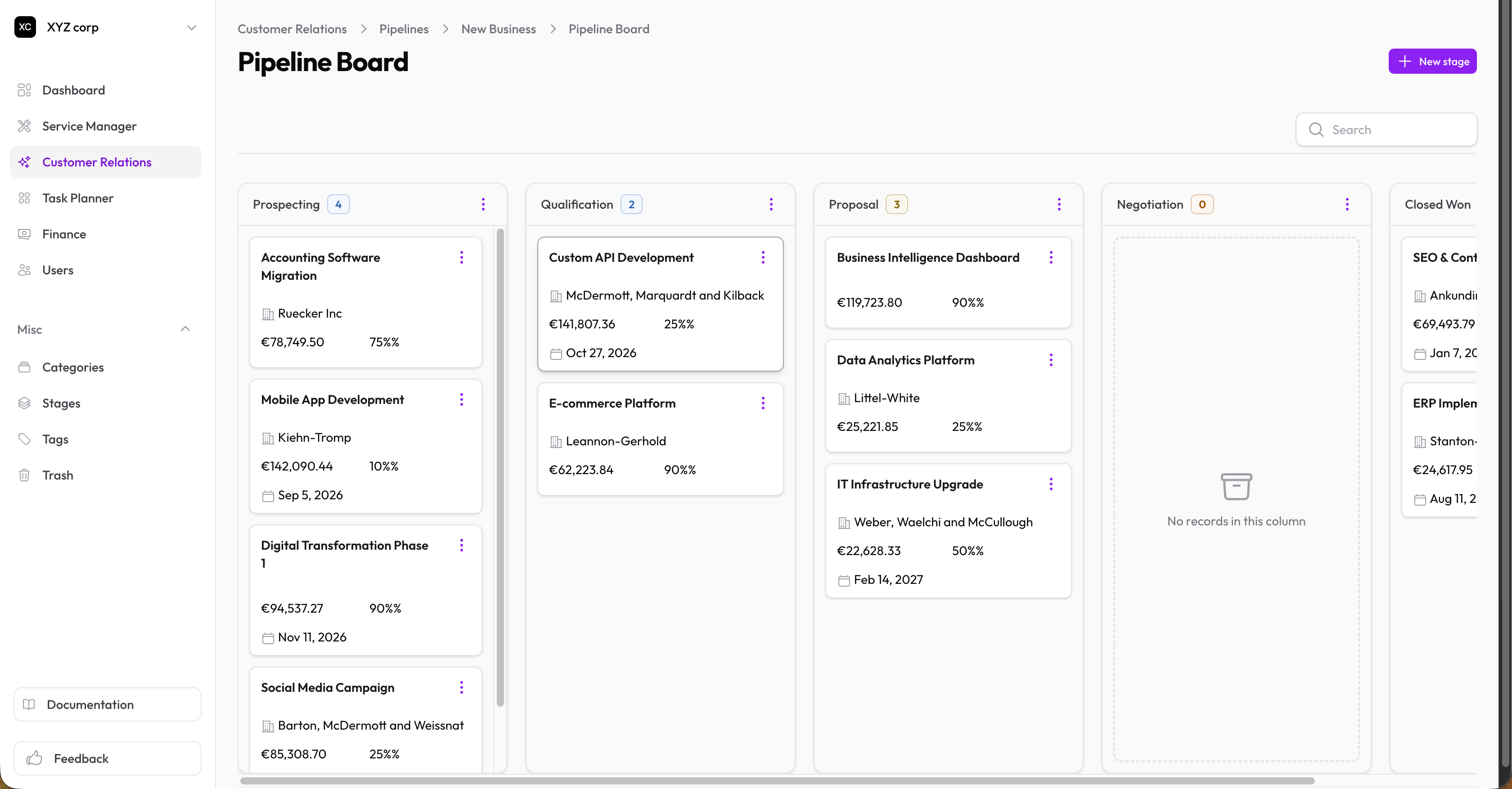Screen dimensions: 1512x789
Task: Click the Tags icon in sidebar
Action: pyautogui.click(x=24, y=439)
